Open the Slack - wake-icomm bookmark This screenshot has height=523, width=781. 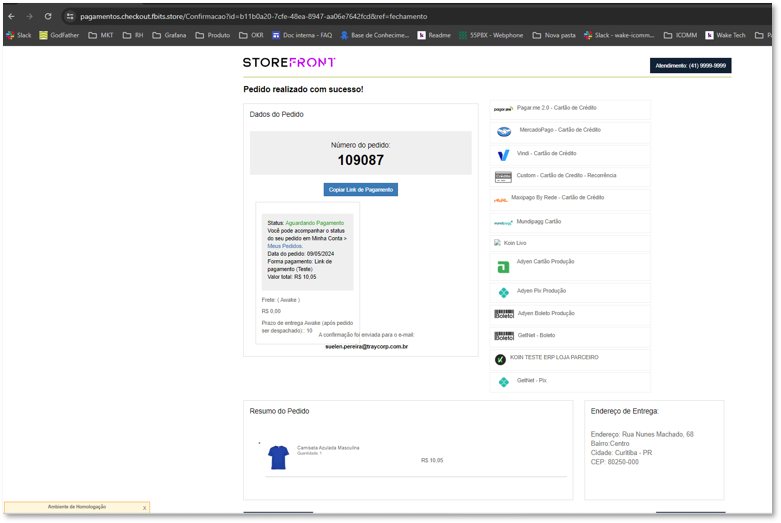619,35
